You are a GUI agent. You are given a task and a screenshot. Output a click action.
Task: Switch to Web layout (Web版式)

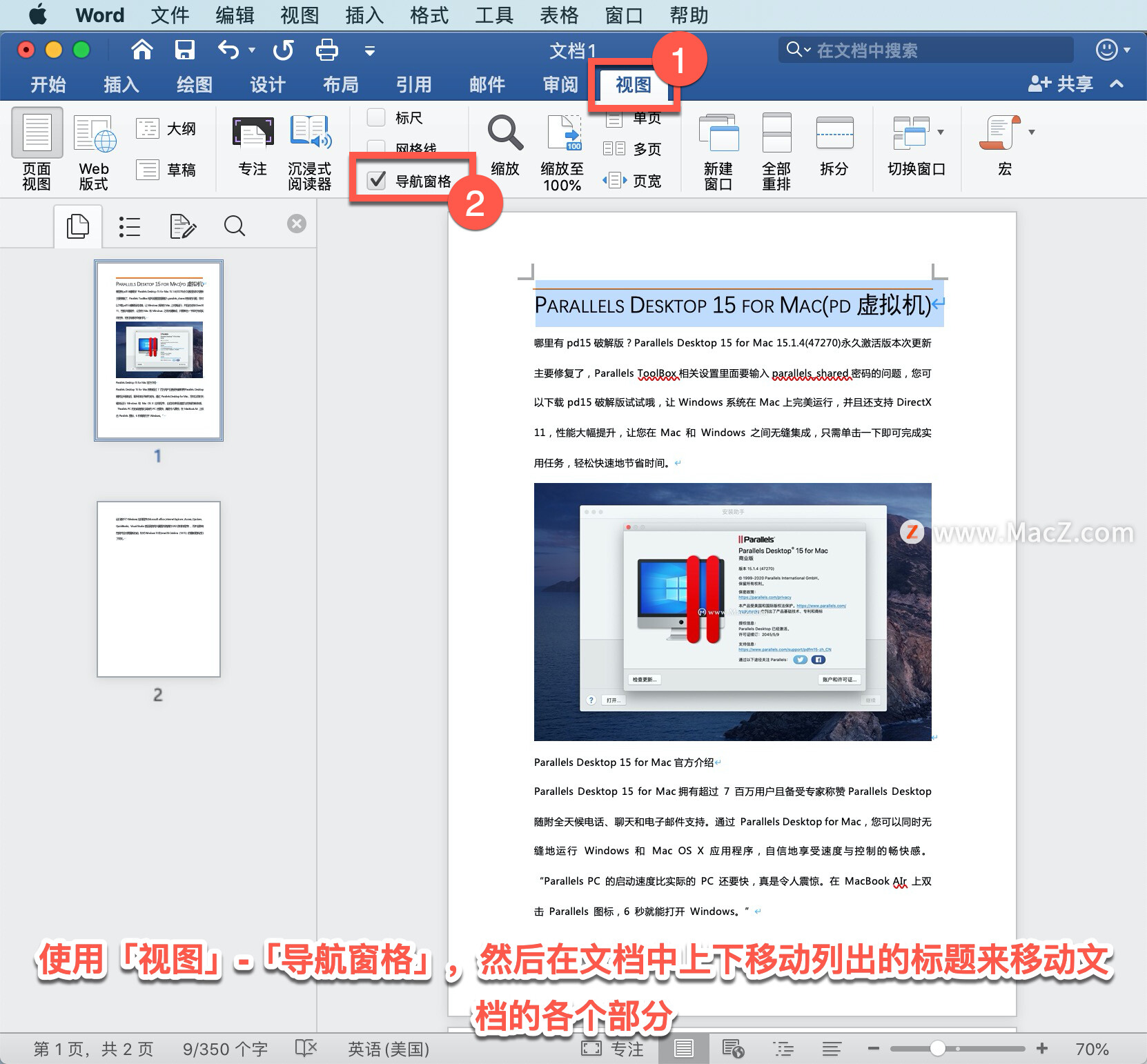coord(94,152)
